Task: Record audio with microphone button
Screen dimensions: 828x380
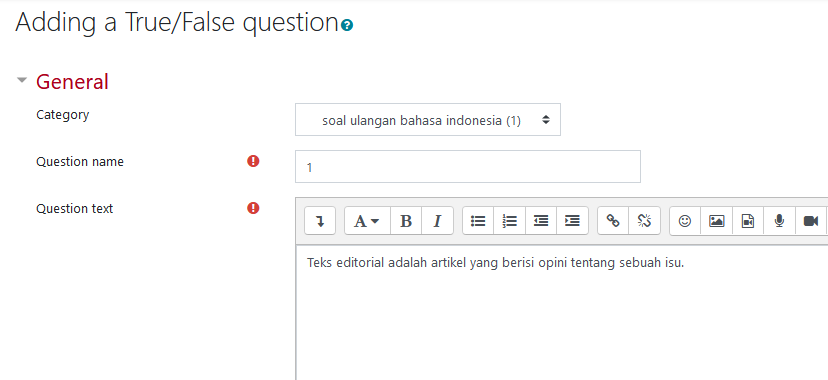Action: [779, 221]
